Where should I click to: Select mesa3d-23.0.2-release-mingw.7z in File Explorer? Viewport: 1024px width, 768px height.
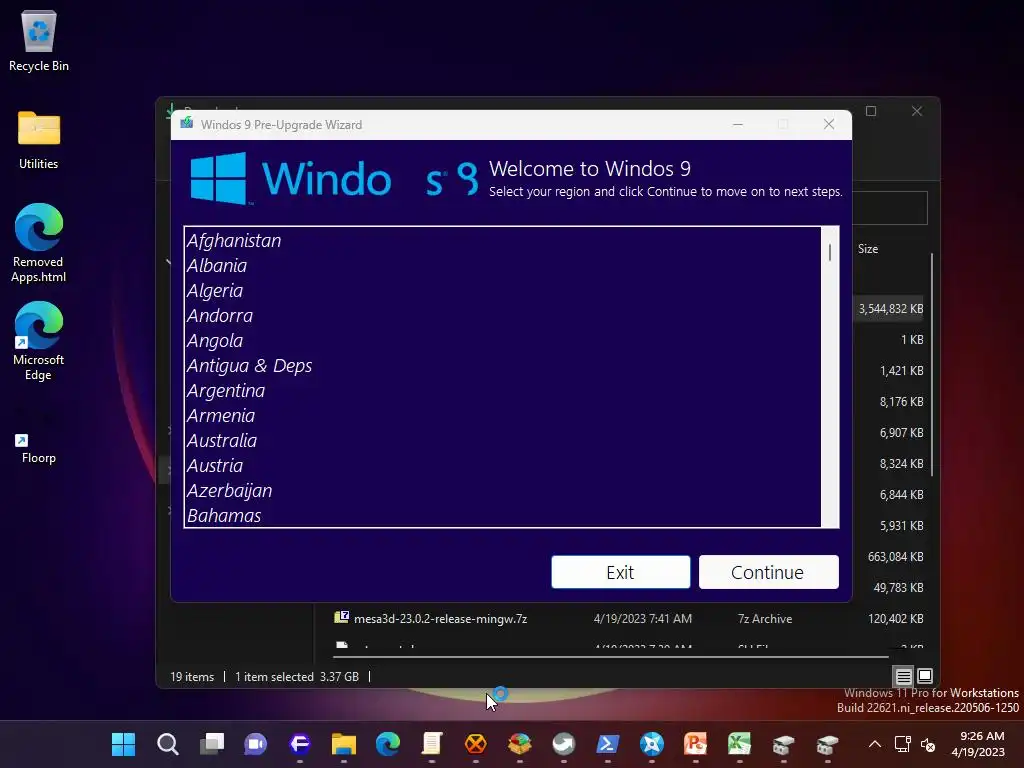coord(440,618)
